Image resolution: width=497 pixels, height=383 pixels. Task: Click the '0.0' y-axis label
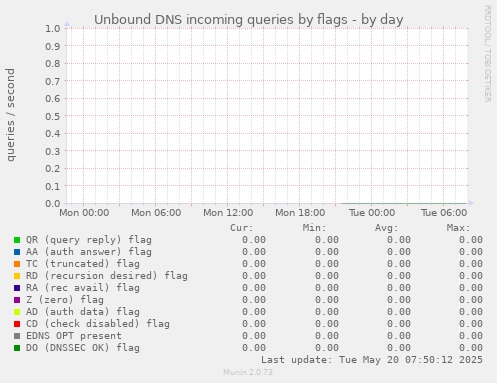click(x=53, y=203)
